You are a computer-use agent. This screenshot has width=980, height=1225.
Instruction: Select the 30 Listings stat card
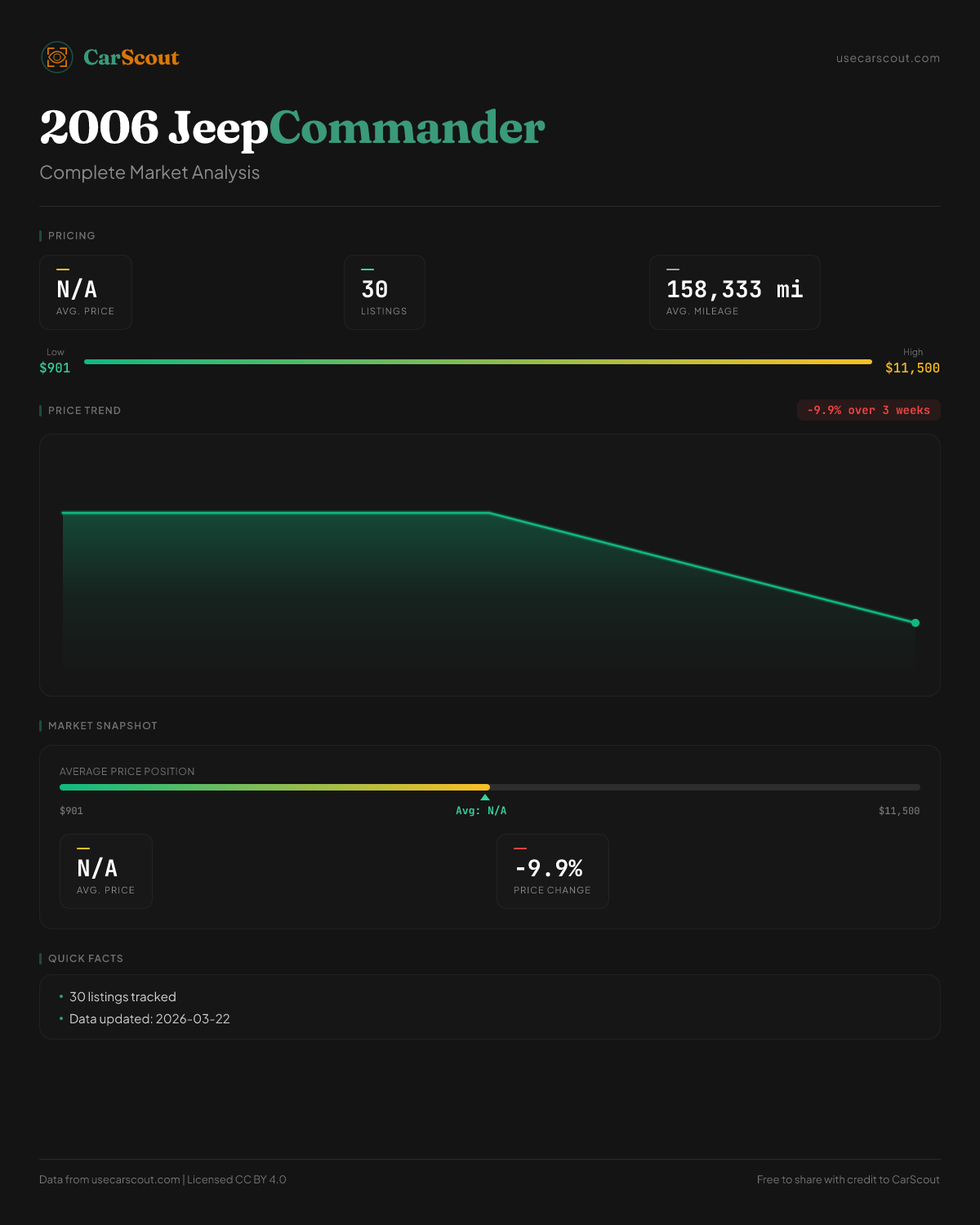point(384,292)
